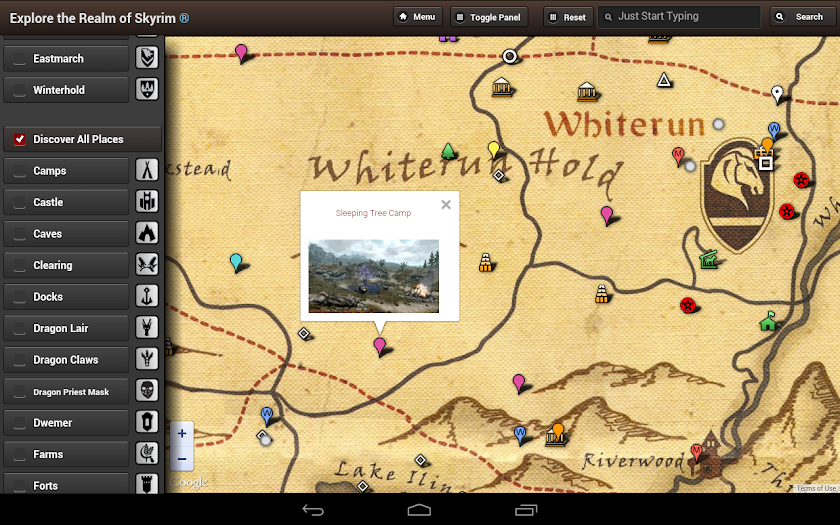
Task: Click the Sleeping Tree Camp title link
Action: coord(373,213)
